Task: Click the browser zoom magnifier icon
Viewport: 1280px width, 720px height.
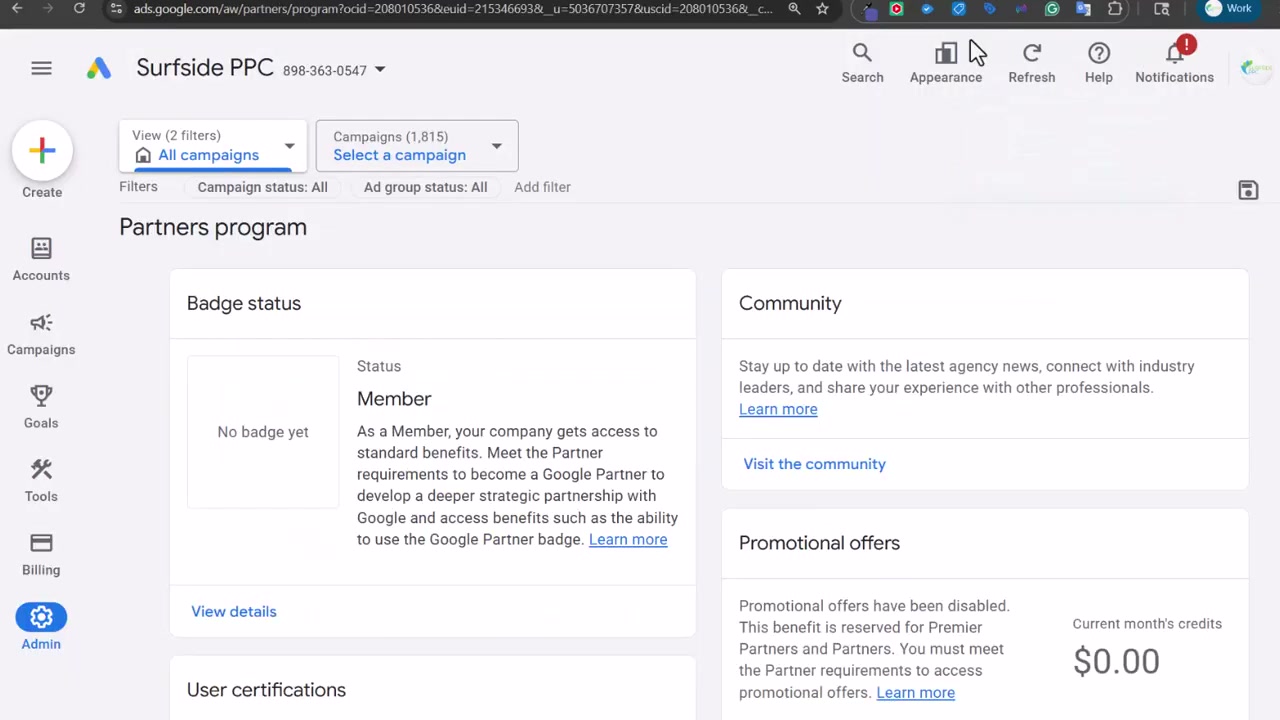Action: click(794, 9)
